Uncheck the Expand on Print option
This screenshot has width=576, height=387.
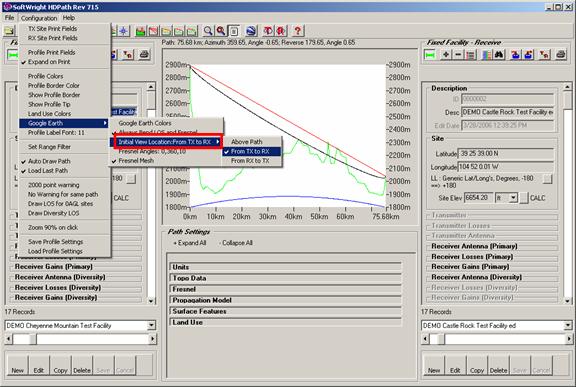[x=49, y=62]
